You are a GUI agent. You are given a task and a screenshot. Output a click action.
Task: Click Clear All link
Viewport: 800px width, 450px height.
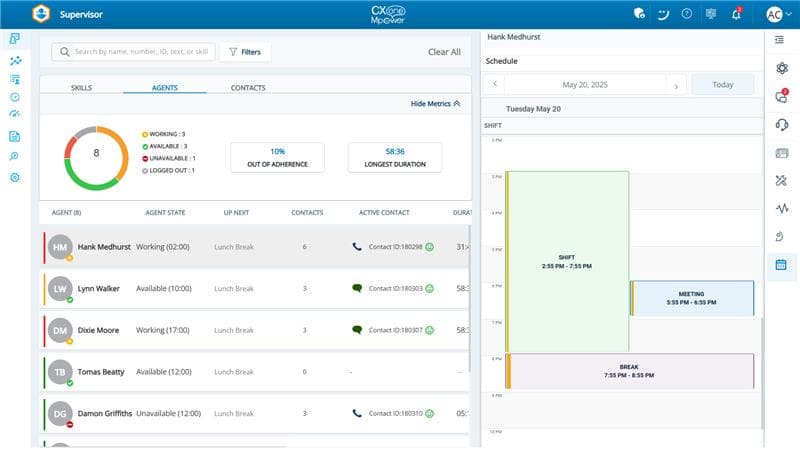coord(444,52)
